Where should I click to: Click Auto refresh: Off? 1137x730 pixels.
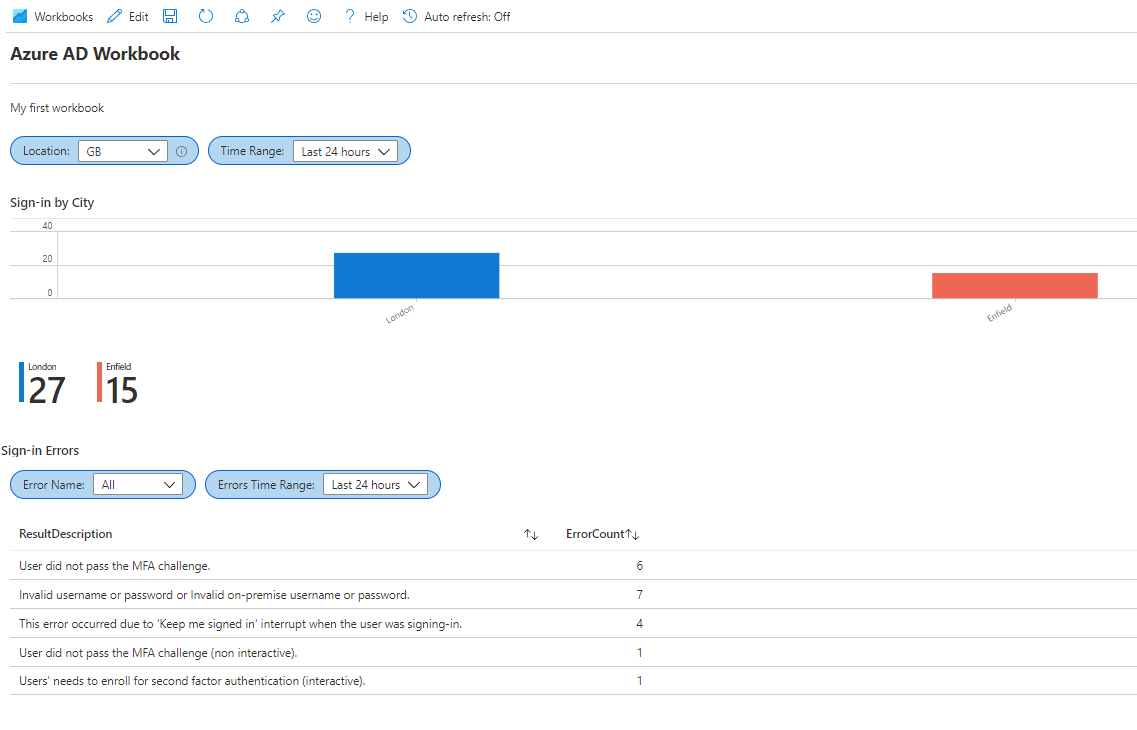pos(456,16)
